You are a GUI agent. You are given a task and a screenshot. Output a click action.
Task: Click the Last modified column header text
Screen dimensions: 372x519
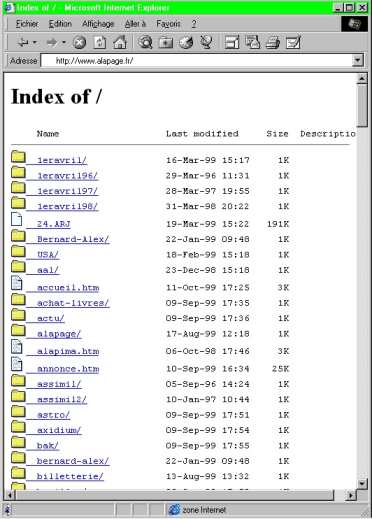point(202,134)
